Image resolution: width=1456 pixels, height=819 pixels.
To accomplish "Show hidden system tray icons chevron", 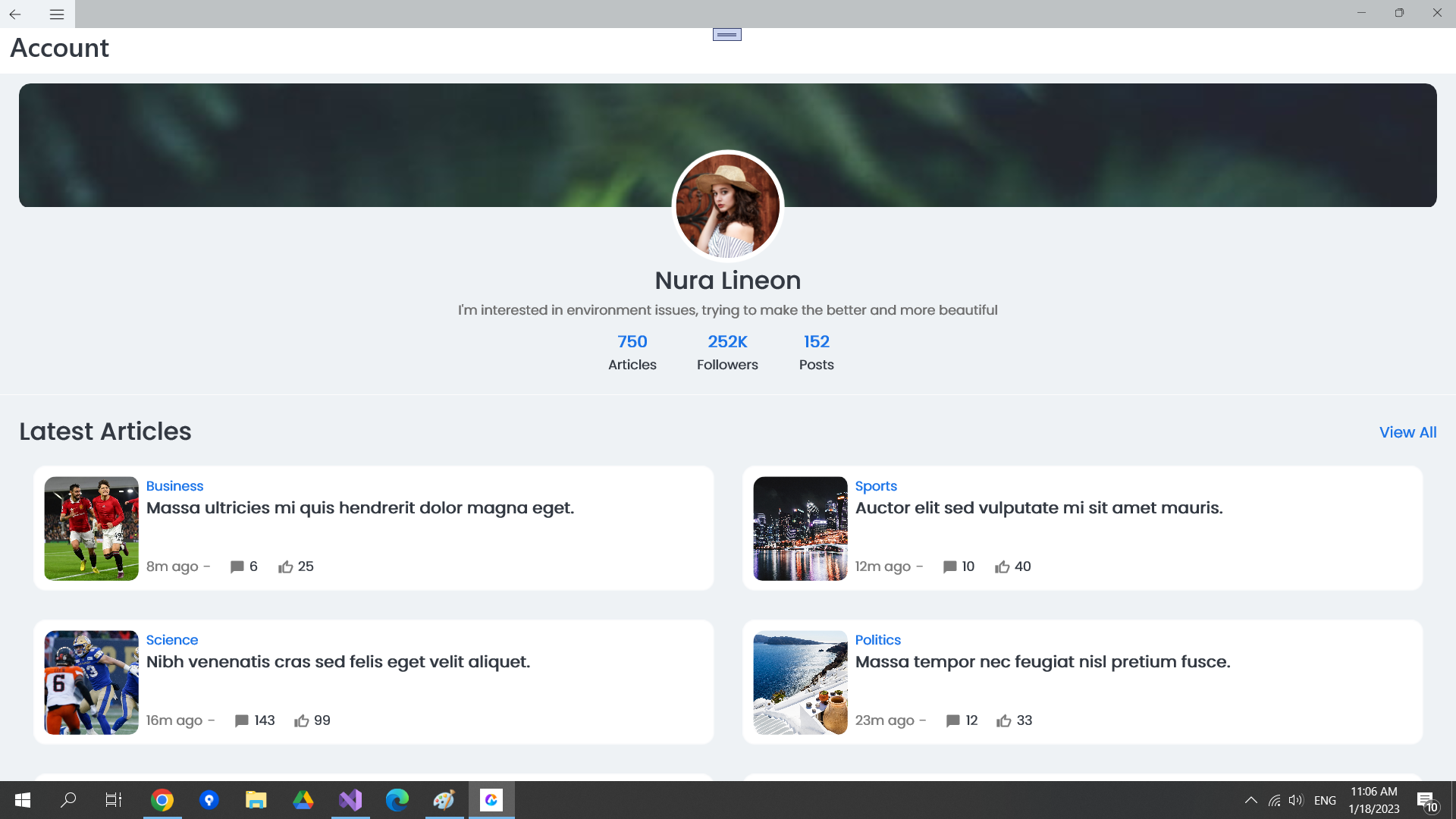I will (1251, 800).
